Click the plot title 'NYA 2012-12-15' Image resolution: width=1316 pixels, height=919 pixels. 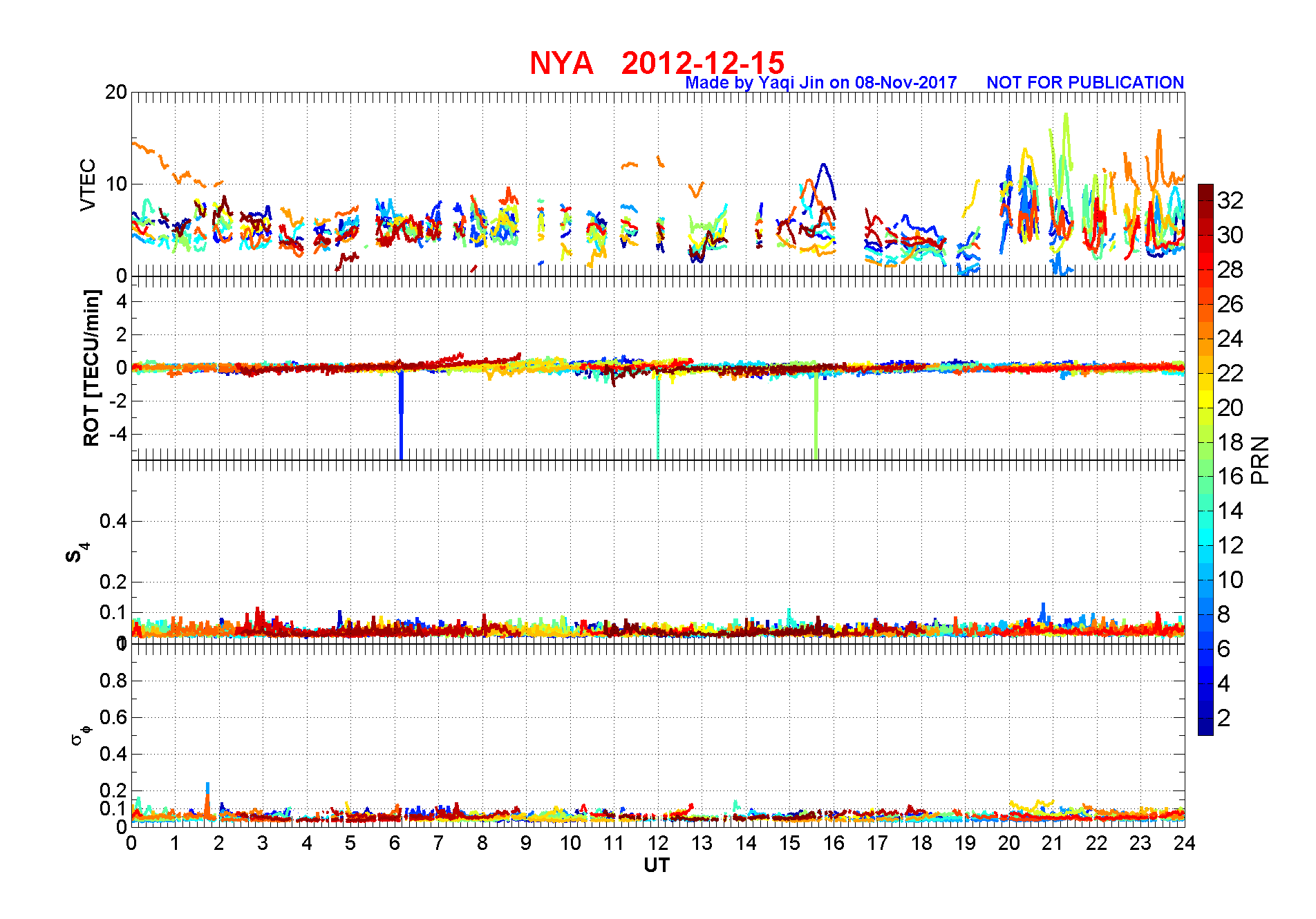(x=657, y=63)
